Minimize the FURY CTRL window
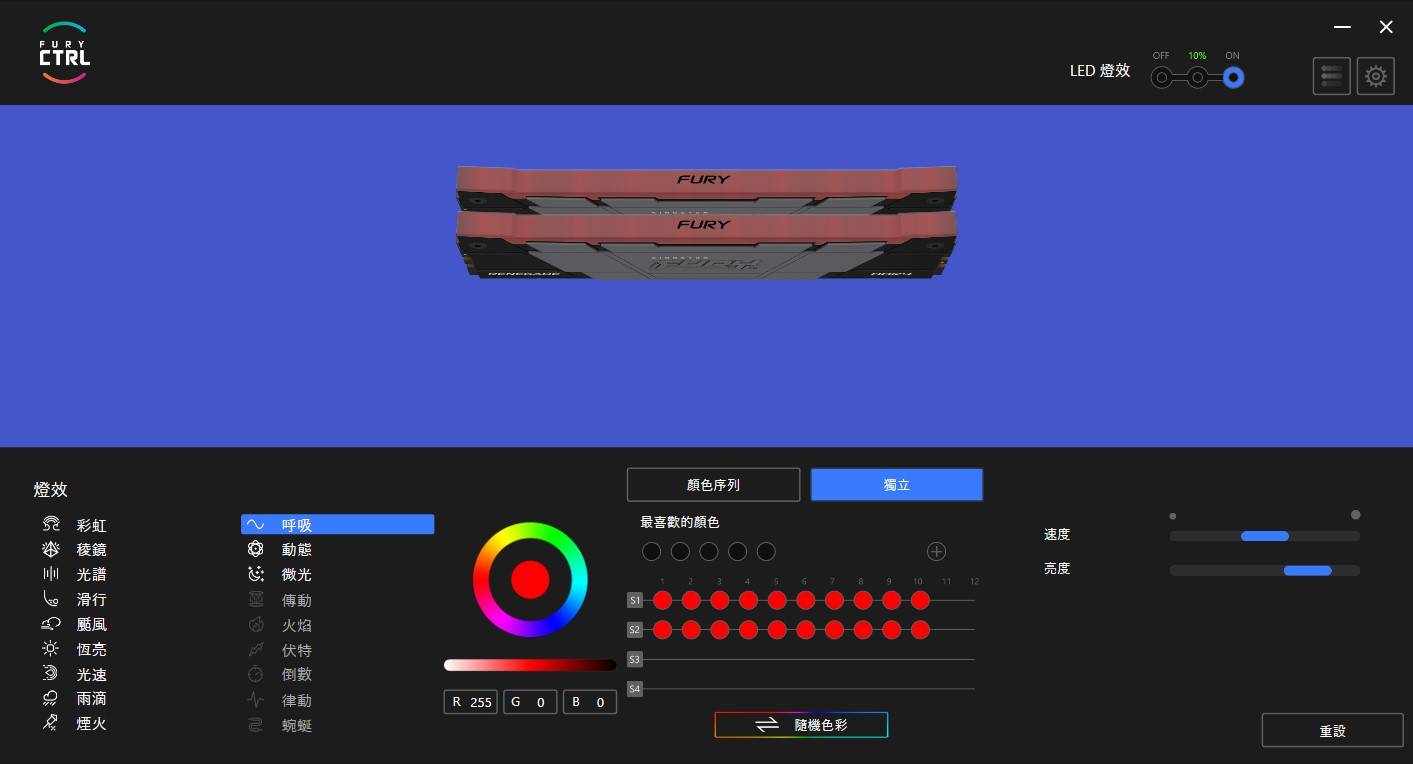This screenshot has height=764, width=1413. click(x=1342, y=27)
